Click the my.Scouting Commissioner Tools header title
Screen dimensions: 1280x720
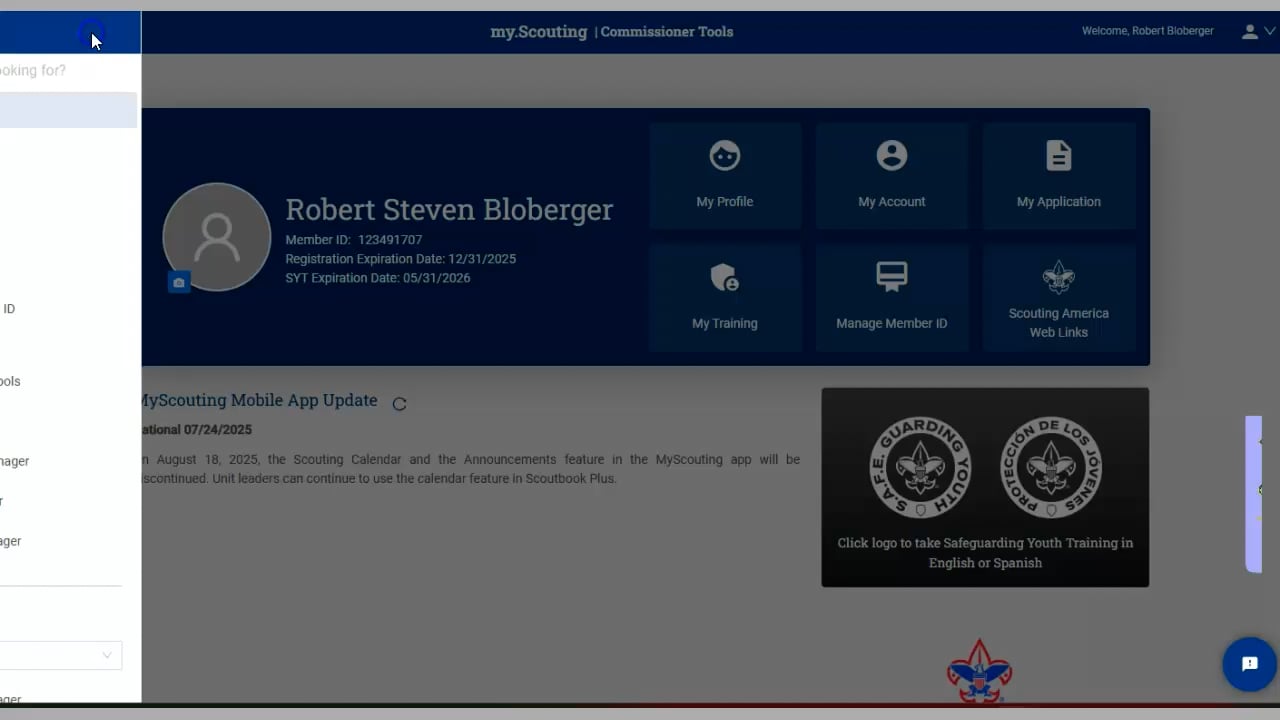tap(612, 32)
